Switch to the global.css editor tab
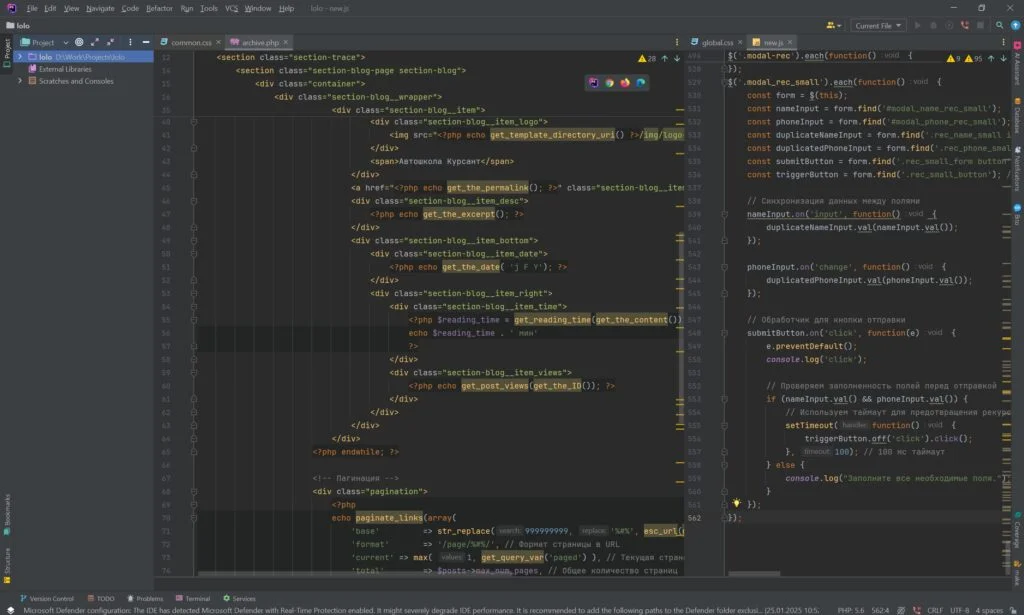1024x615 pixels. [x=717, y=43]
